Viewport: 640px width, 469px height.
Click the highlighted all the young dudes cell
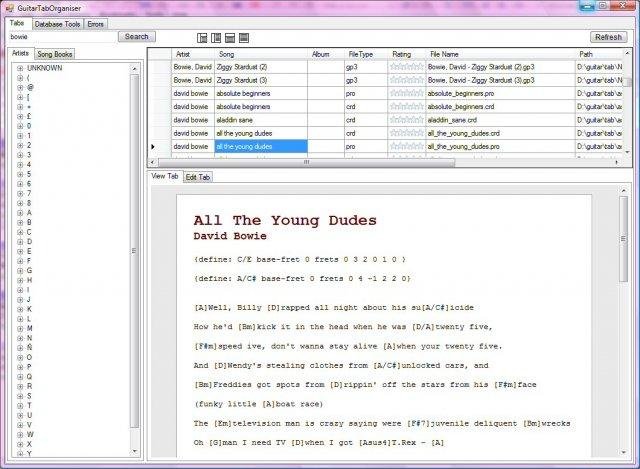261,147
